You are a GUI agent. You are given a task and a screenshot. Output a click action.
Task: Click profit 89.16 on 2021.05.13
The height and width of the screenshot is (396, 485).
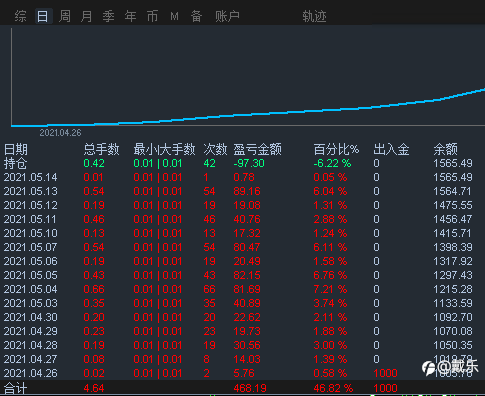(247, 191)
